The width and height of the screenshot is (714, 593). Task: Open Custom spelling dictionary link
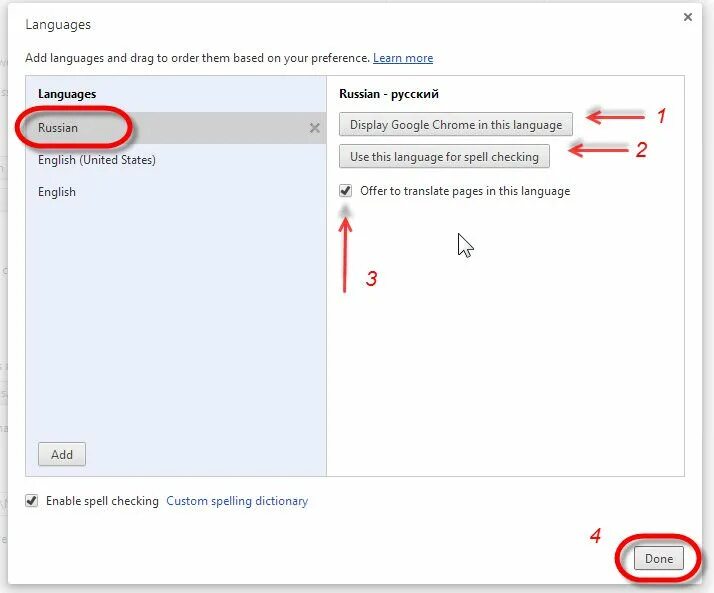coord(237,501)
